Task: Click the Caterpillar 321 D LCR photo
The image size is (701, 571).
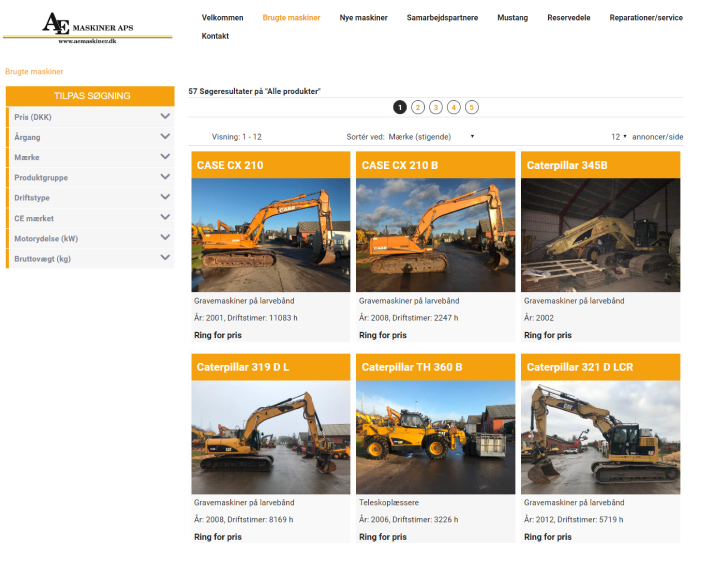Action: [600, 437]
